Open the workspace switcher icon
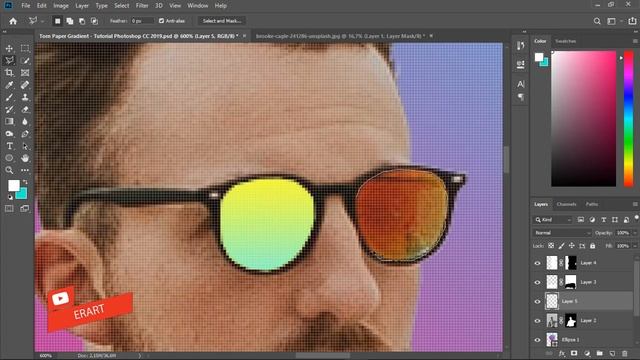 pos(611,21)
